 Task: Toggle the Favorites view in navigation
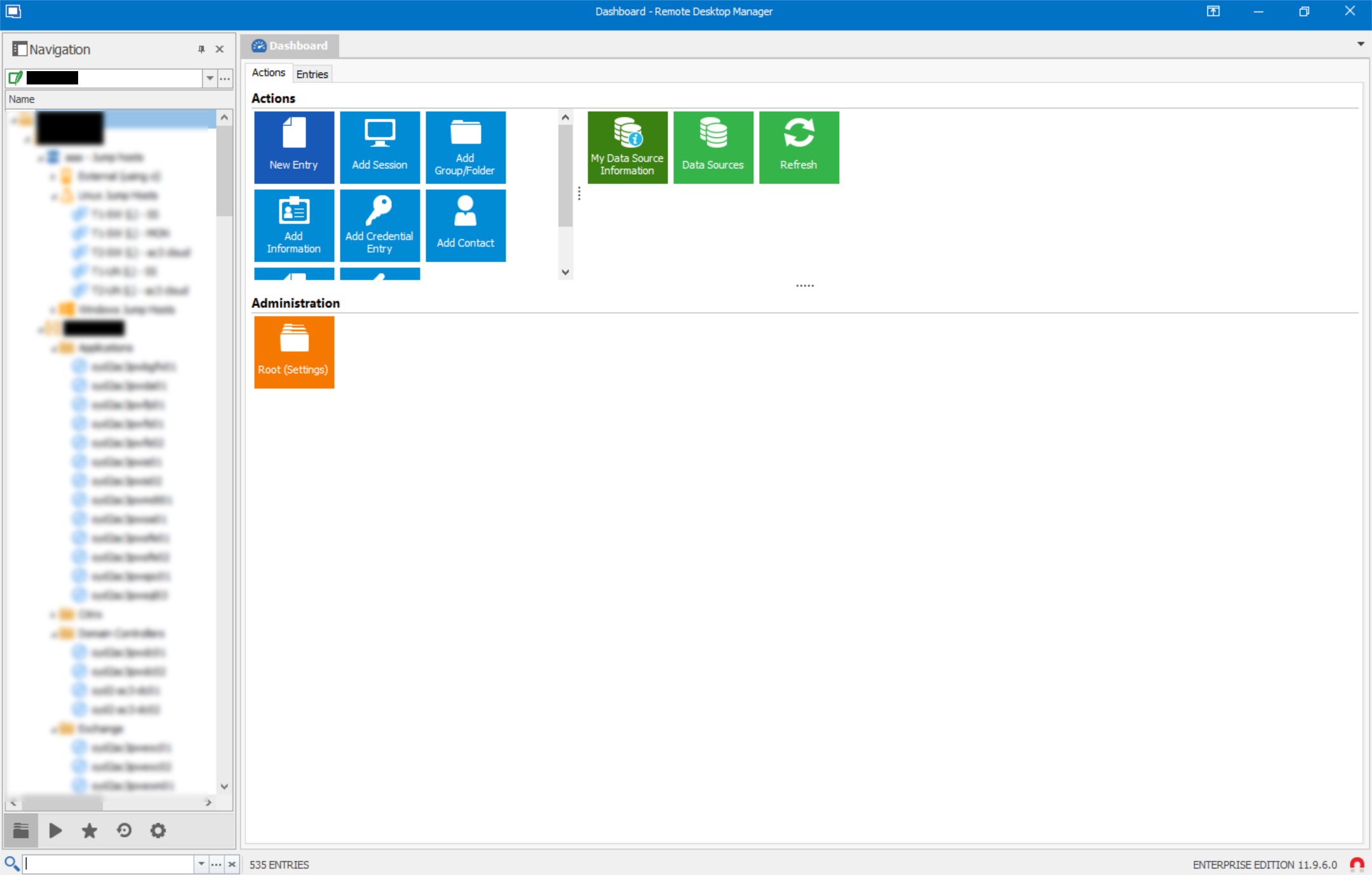coord(89,830)
